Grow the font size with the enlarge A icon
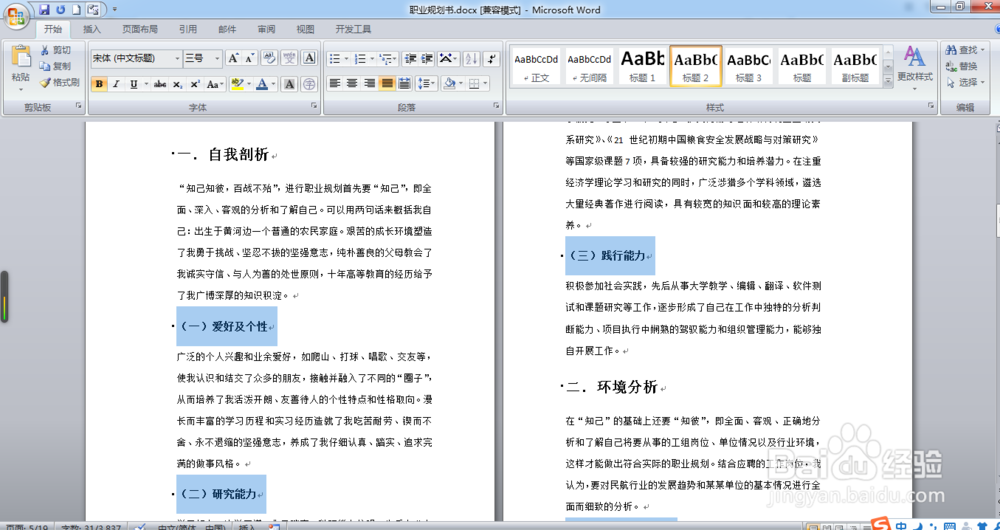The image size is (1000, 530). [233, 58]
